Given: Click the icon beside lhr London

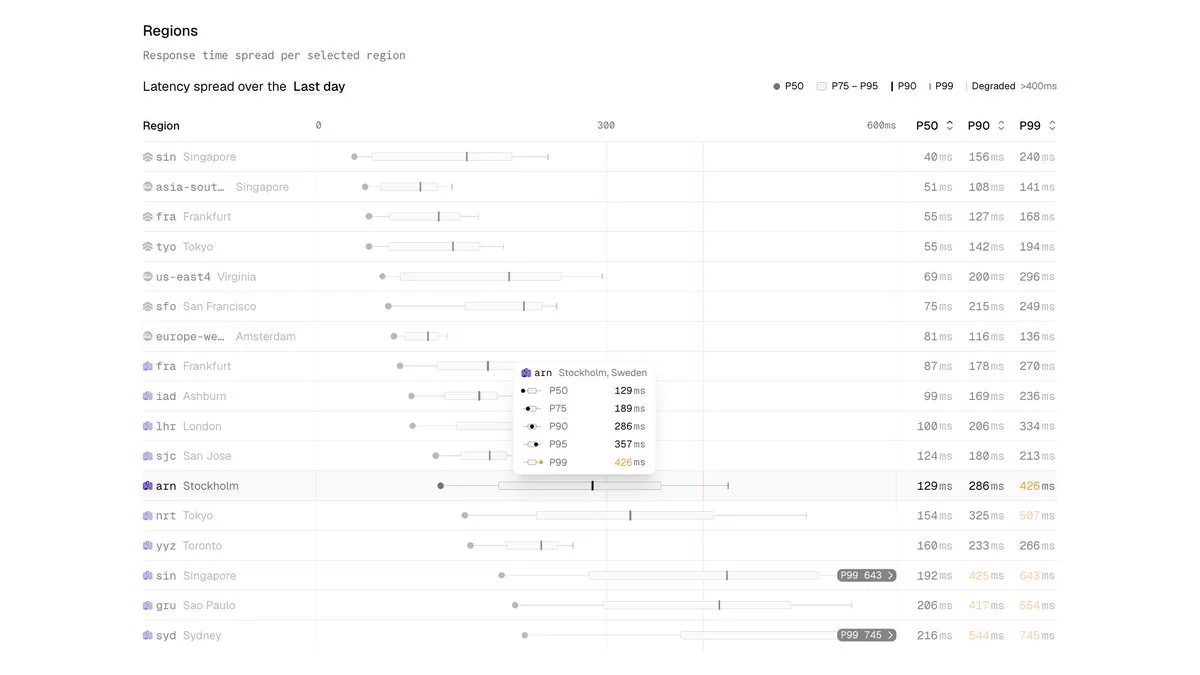Looking at the screenshot, I should click(148, 426).
